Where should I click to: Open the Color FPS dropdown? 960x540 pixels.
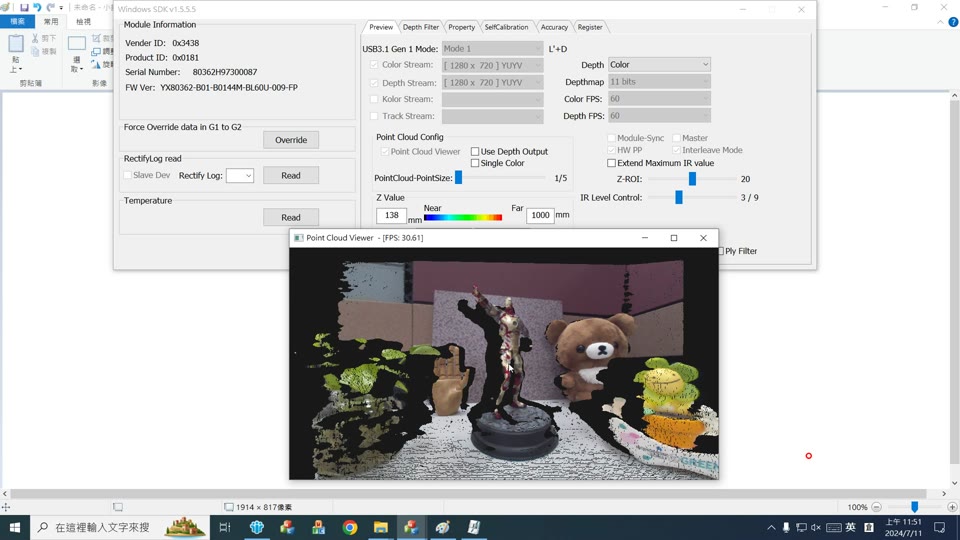coord(659,99)
